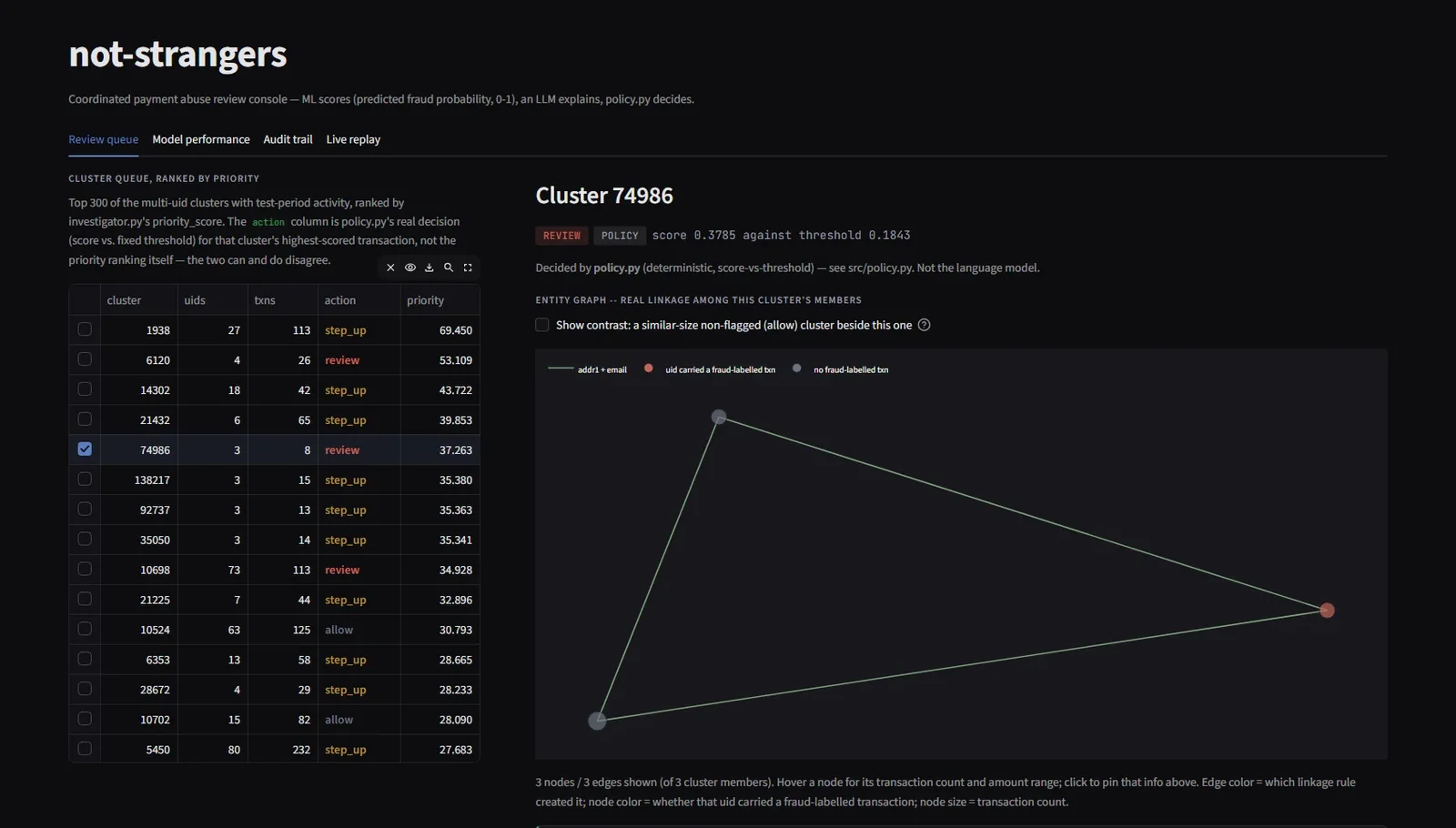Toggle the 'addr1 + email' edge legend entry
The image size is (1456, 828).
tap(588, 369)
